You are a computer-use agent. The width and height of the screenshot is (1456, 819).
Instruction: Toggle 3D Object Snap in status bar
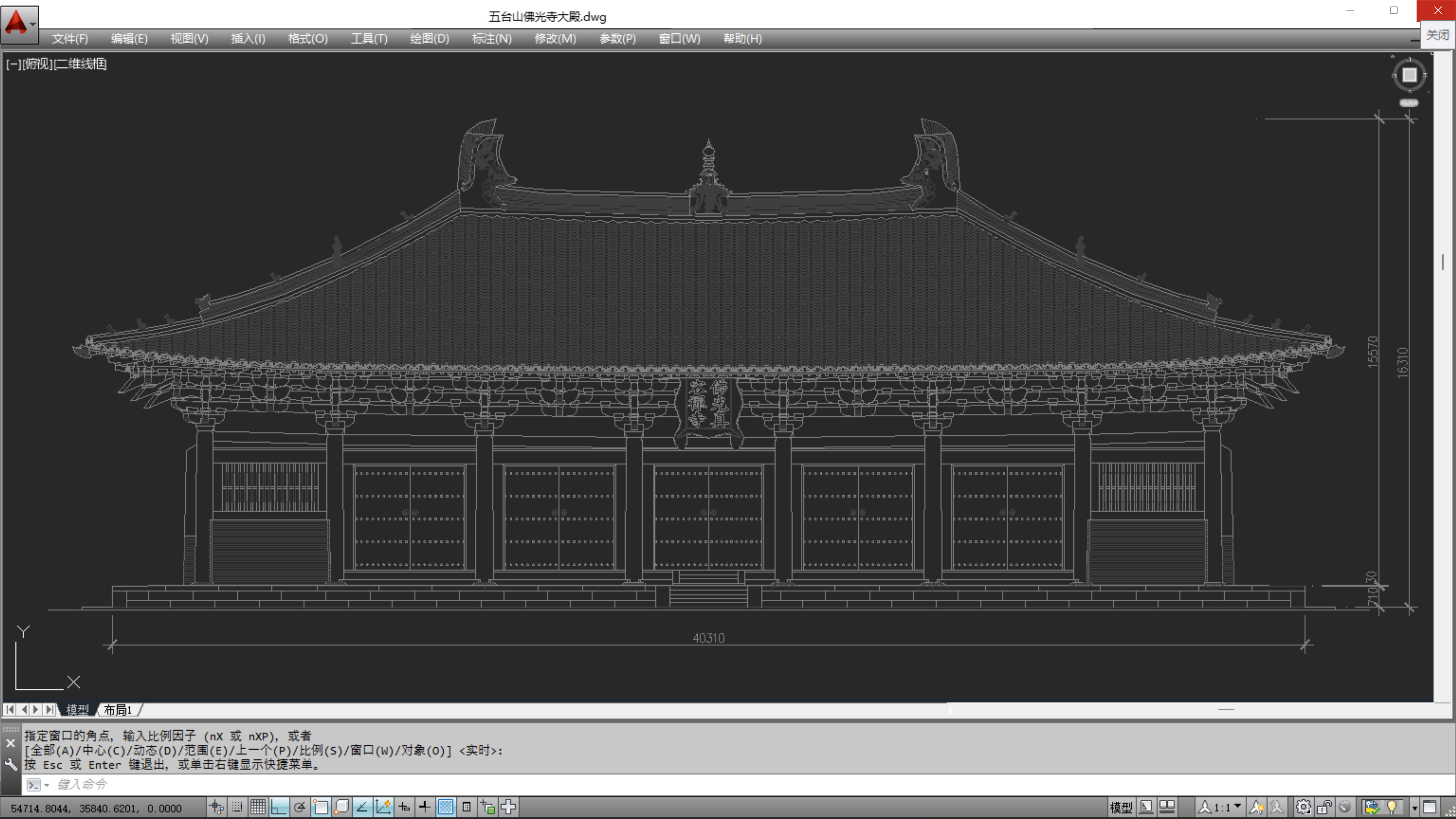pyautogui.click(x=341, y=806)
